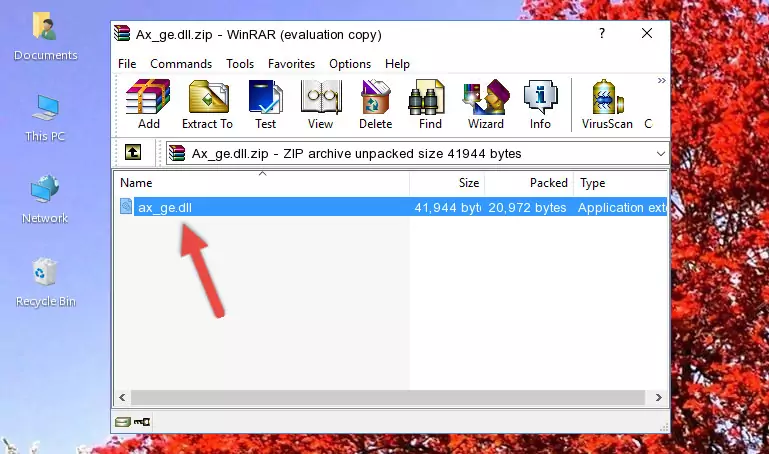Select the This PC desktop icon
This screenshot has width=769, height=454.
pos(45,119)
